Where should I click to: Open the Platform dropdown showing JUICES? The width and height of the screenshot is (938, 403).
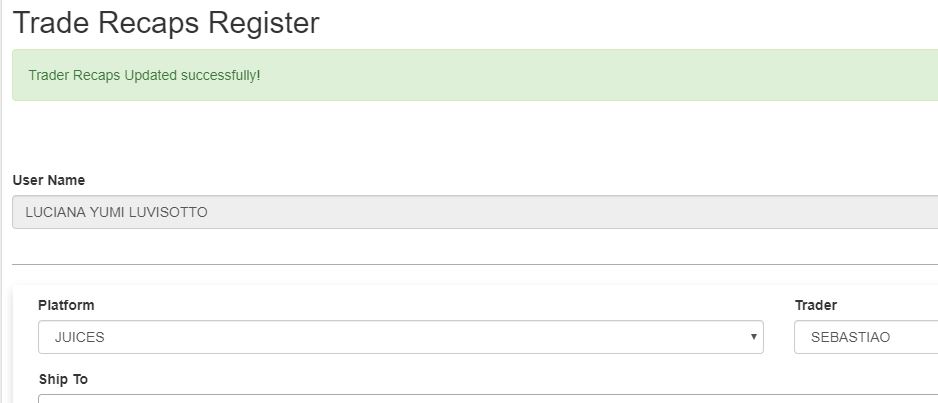(x=400, y=337)
